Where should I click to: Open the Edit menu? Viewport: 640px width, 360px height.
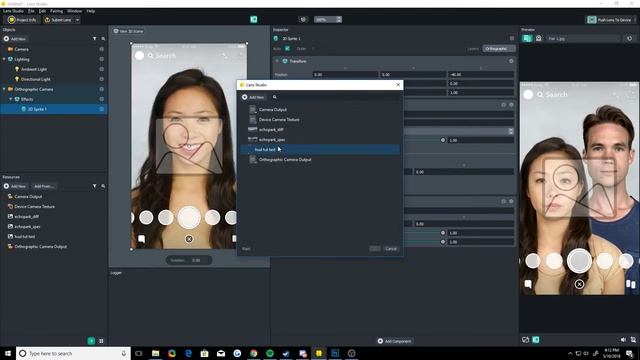42,11
